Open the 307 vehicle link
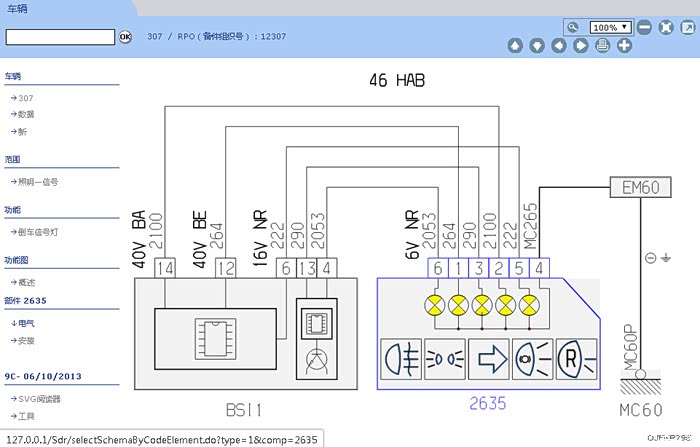 tap(26, 98)
